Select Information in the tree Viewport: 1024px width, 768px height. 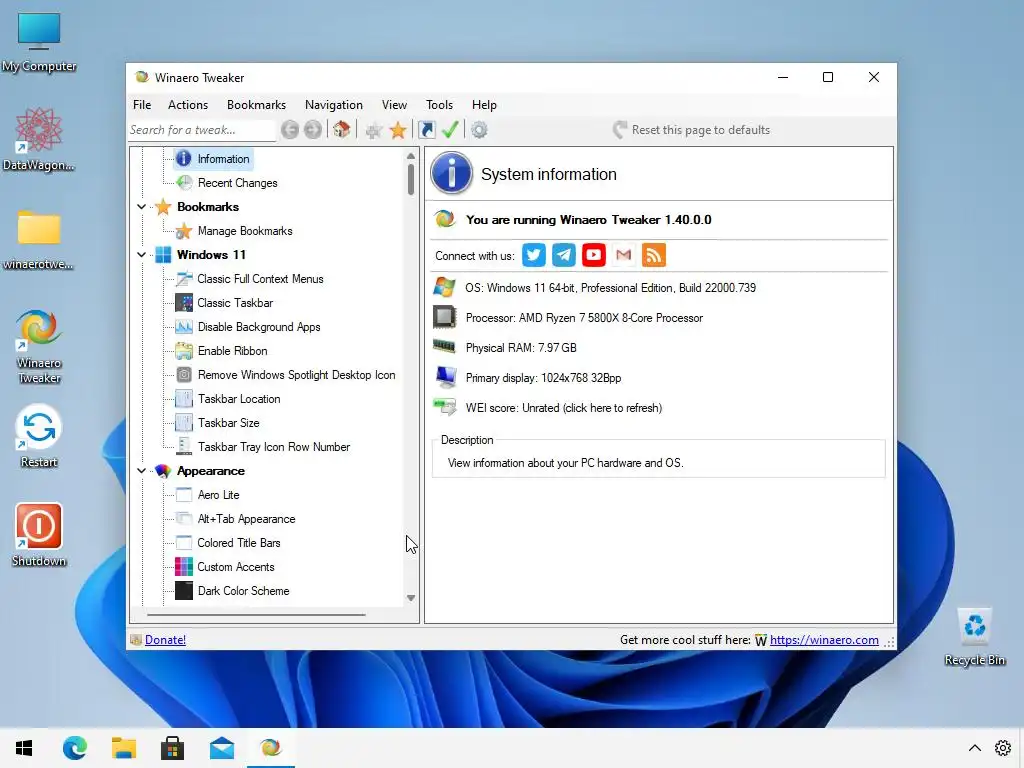tap(223, 159)
